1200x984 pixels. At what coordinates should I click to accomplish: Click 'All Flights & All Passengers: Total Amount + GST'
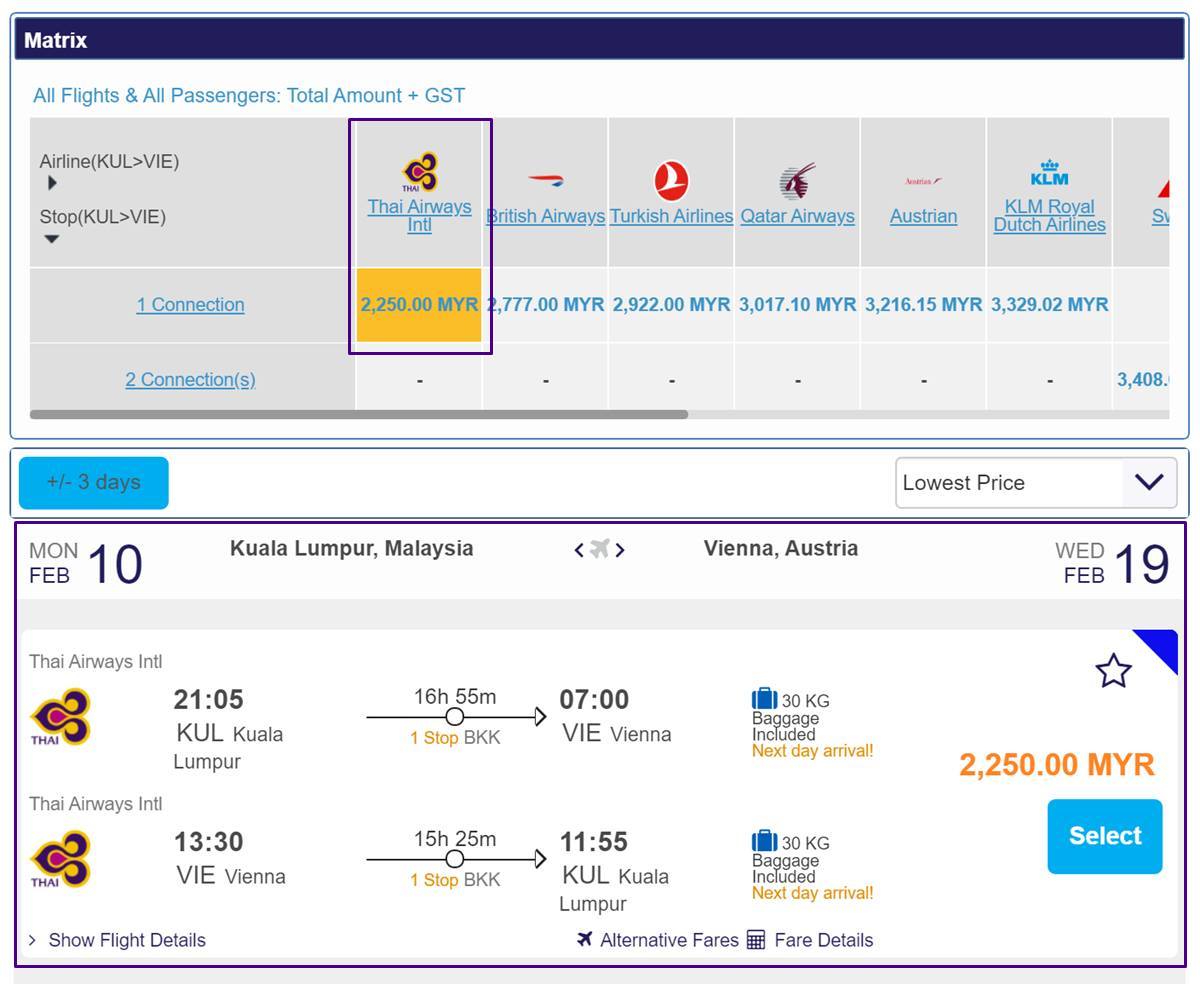[x=249, y=96]
